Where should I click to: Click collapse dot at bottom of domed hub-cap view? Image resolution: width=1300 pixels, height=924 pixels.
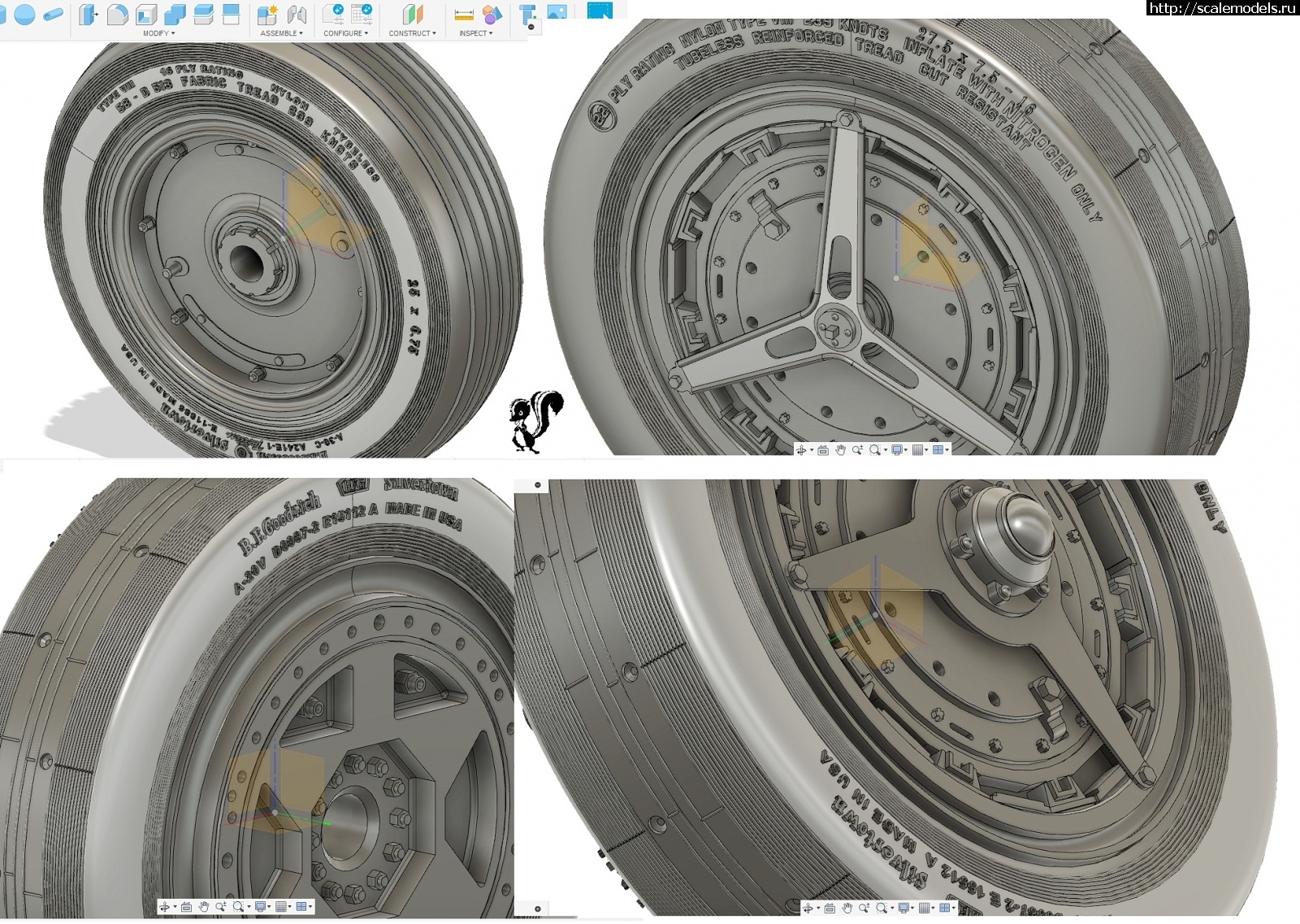pyautogui.click(x=538, y=909)
